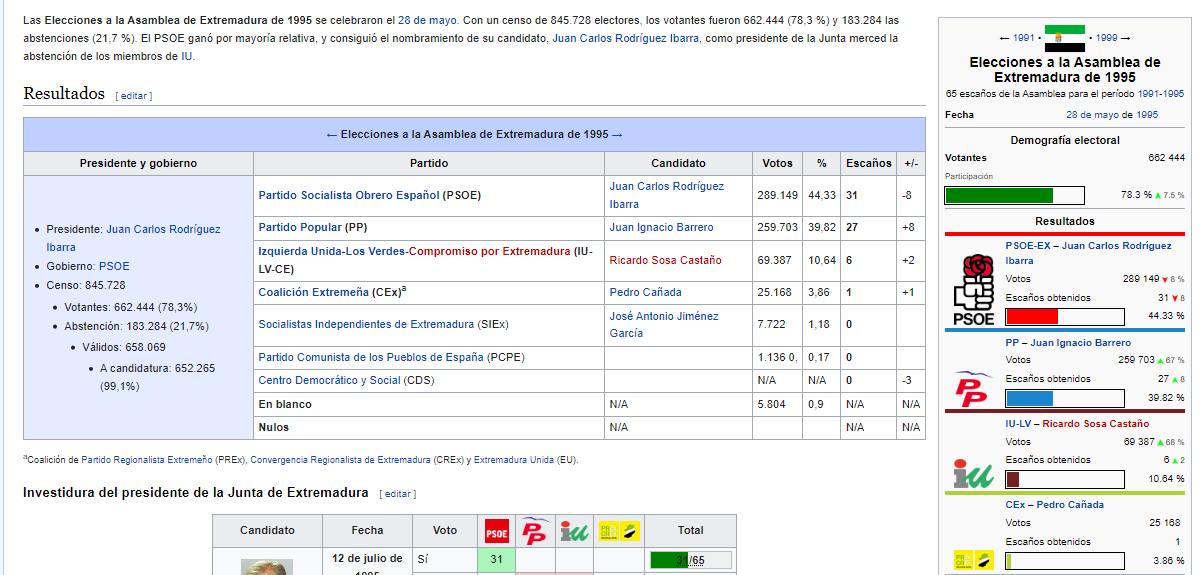Edit the Resultados section
The height and width of the screenshot is (575, 1202).
134,96
